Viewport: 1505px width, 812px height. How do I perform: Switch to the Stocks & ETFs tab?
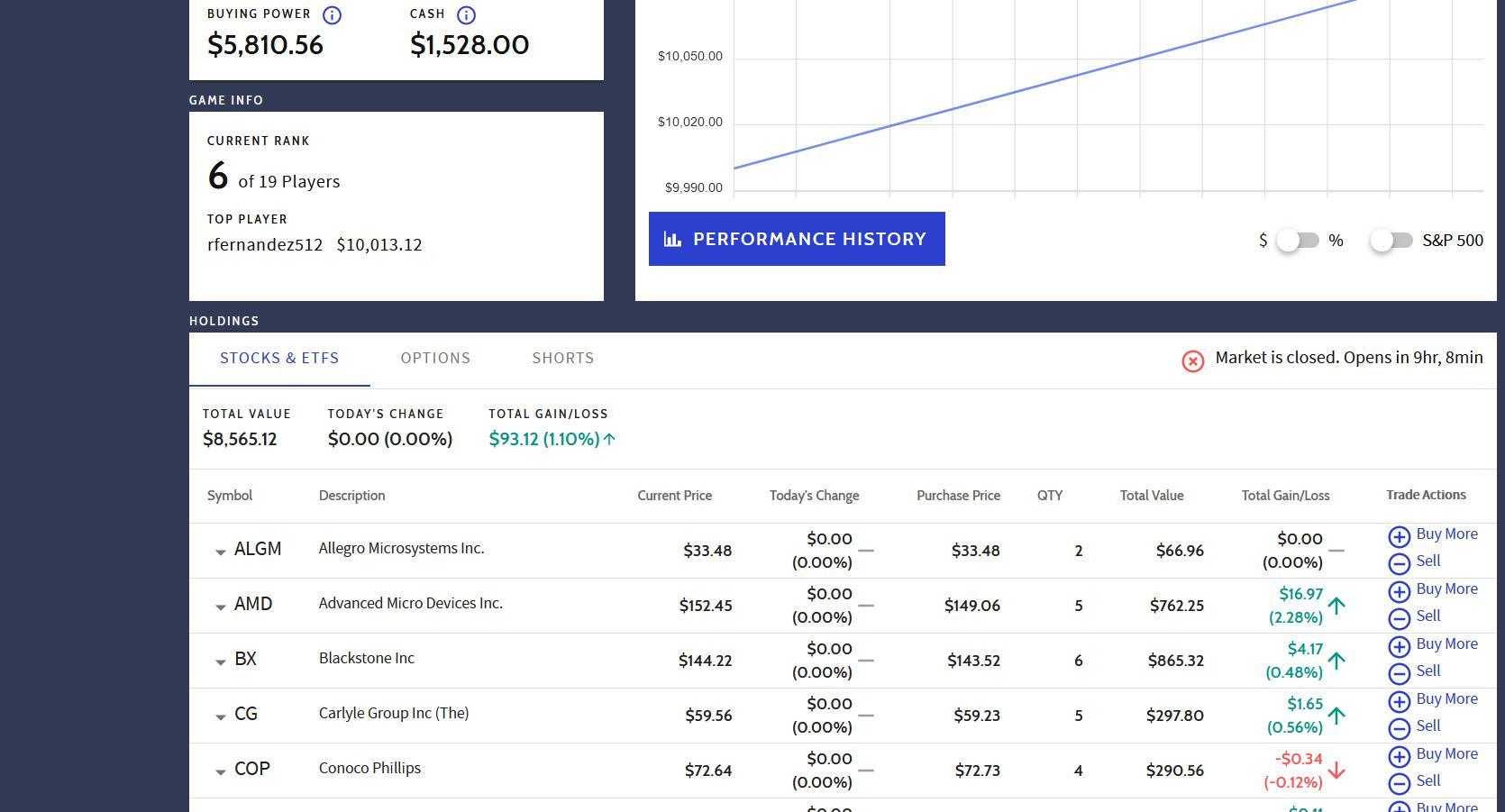[279, 359]
